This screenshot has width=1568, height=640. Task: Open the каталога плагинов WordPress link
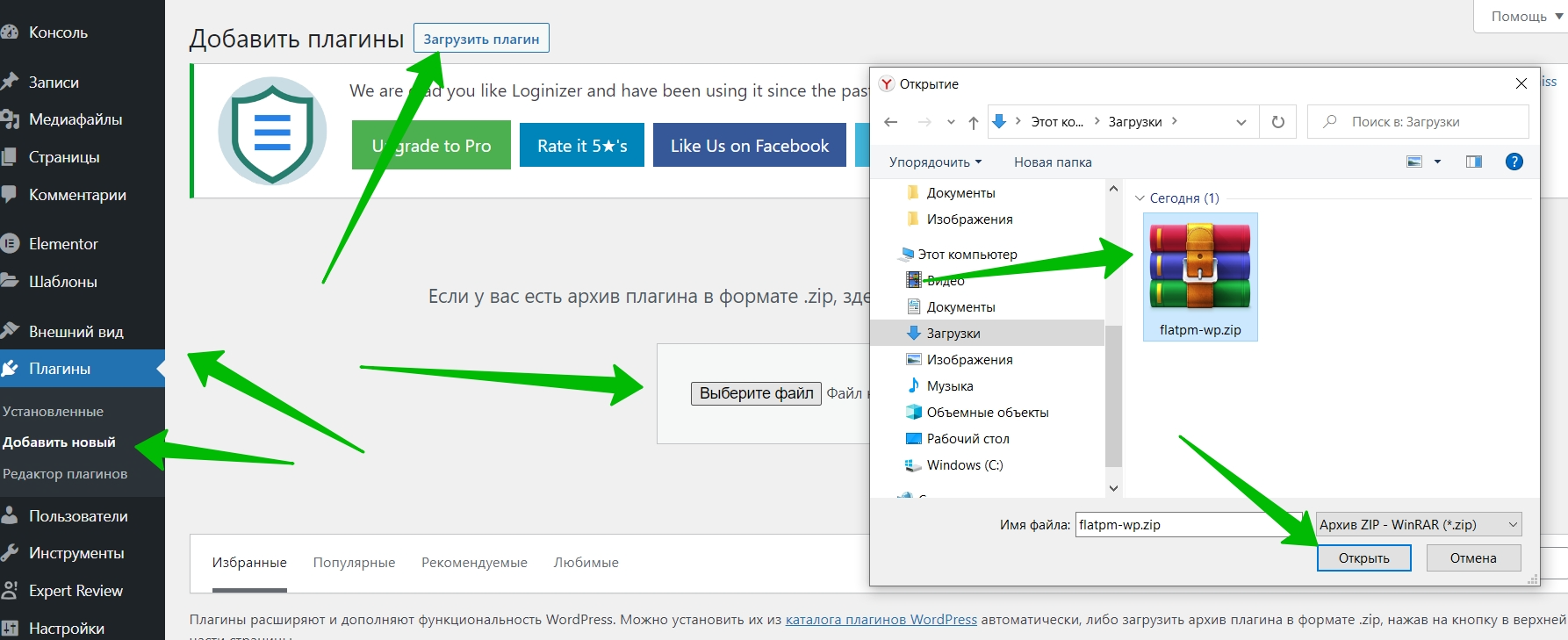(x=881, y=620)
